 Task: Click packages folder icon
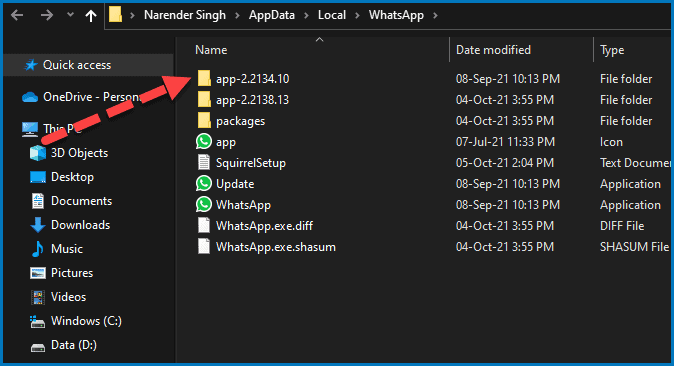click(204, 120)
